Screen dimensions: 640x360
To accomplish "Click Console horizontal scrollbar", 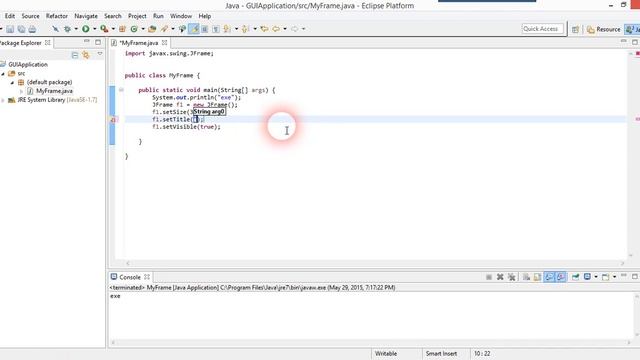I will click(x=371, y=343).
